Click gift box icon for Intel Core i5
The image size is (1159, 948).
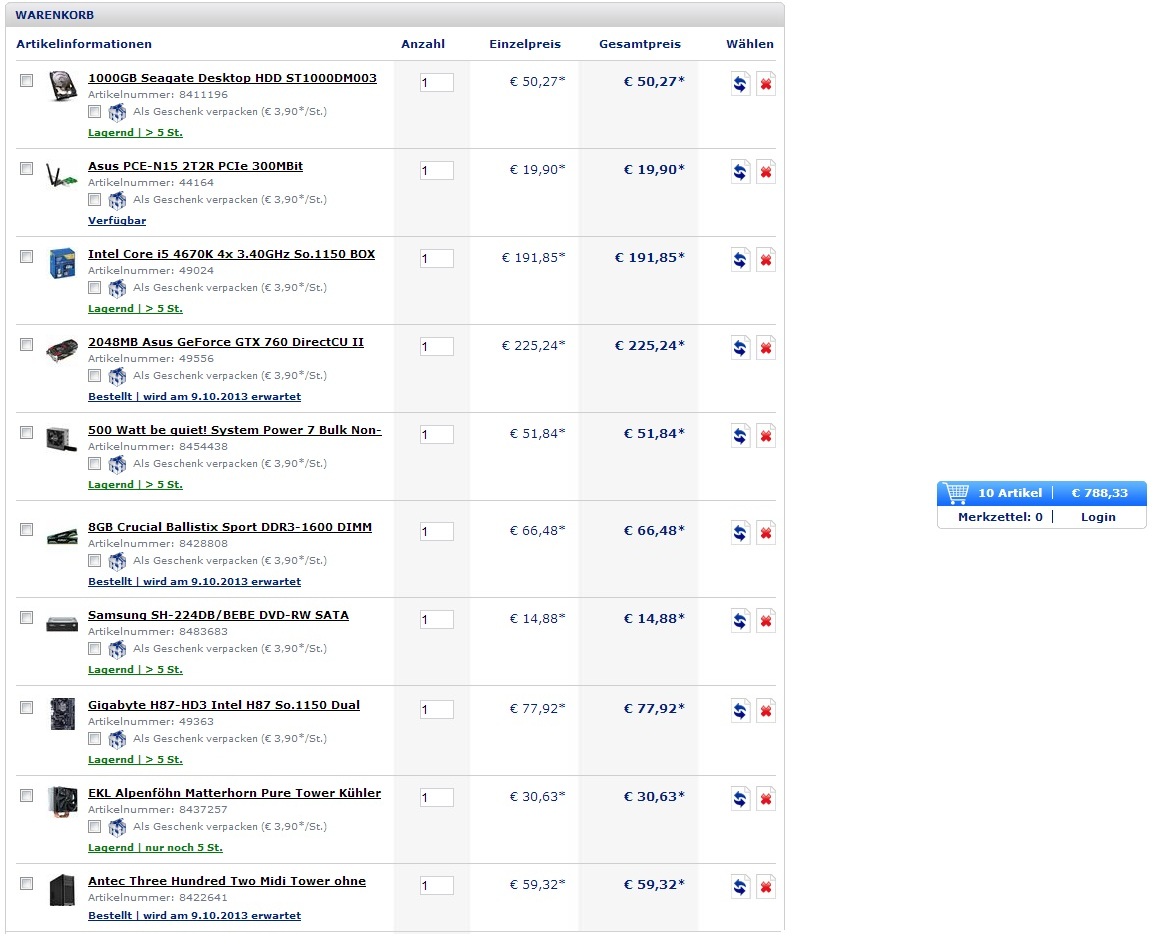tap(117, 288)
